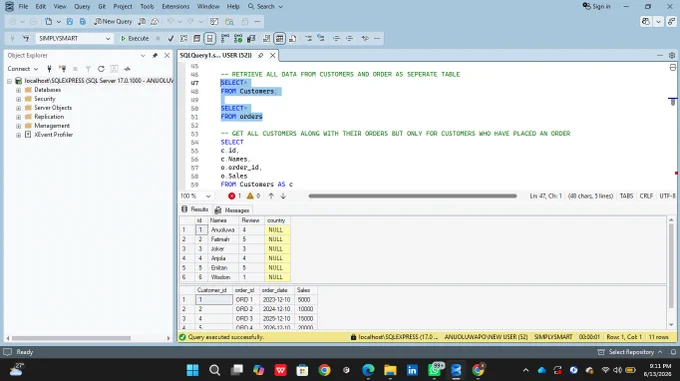This screenshot has width=680, height=381.
Task: Click the NULL cell in Anuoluwa's row
Action: (x=277, y=230)
